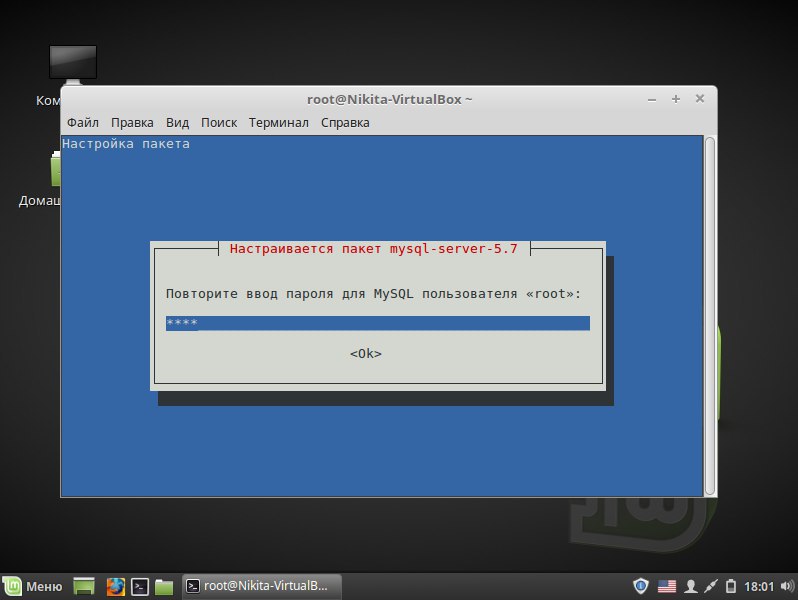Click the terminal vertical scrollbar
The height and width of the screenshot is (600, 798).
(710, 316)
